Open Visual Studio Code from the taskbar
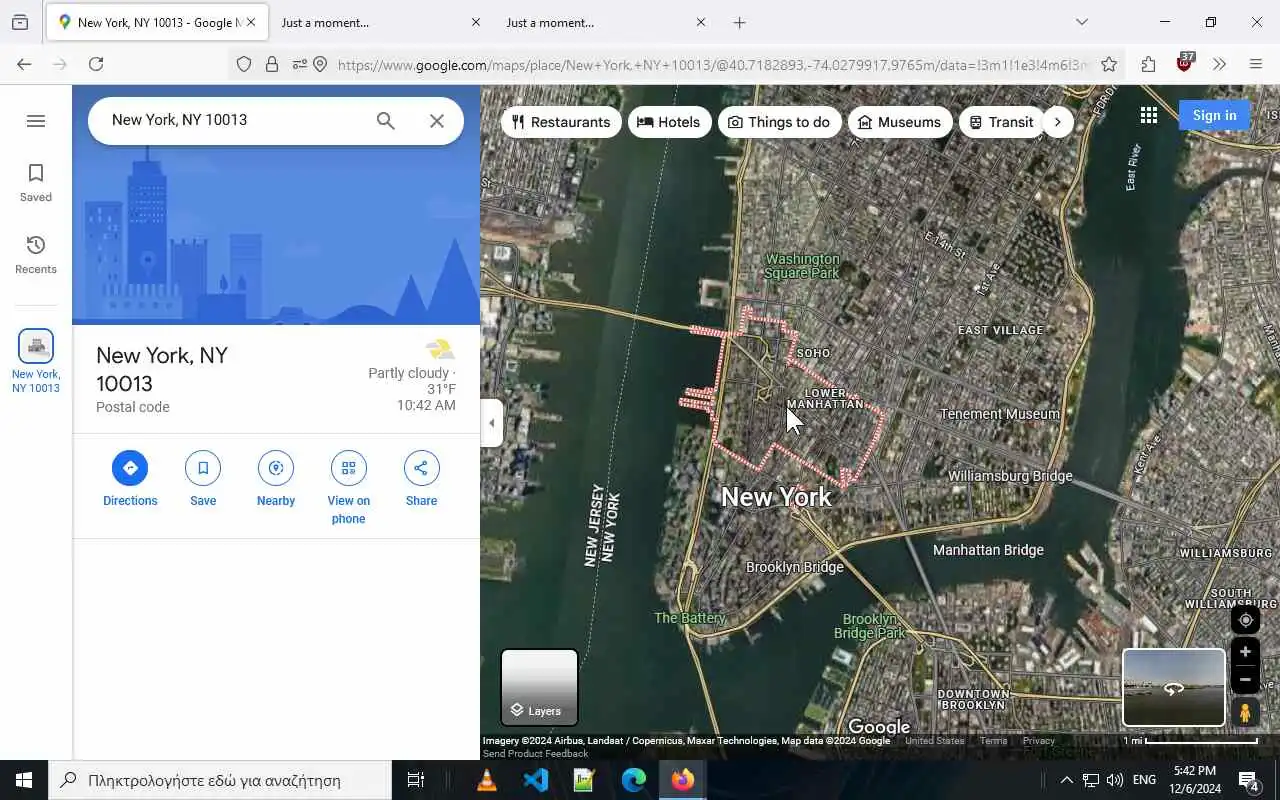Screen dimensions: 1280x800 point(536,780)
